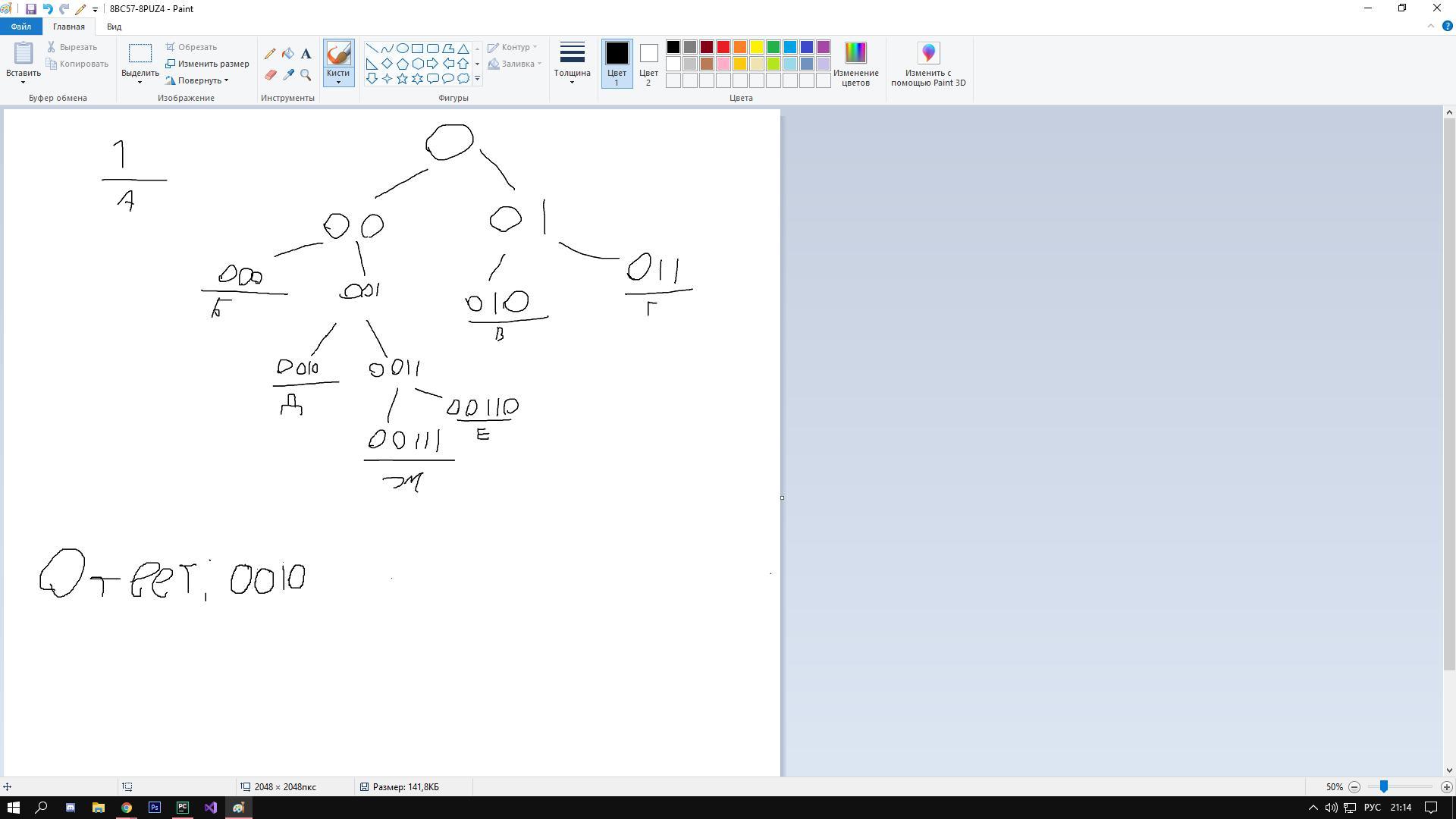The height and width of the screenshot is (819, 1456).
Task: Click Изменить с помощью Paint 3D
Action: click(x=928, y=64)
